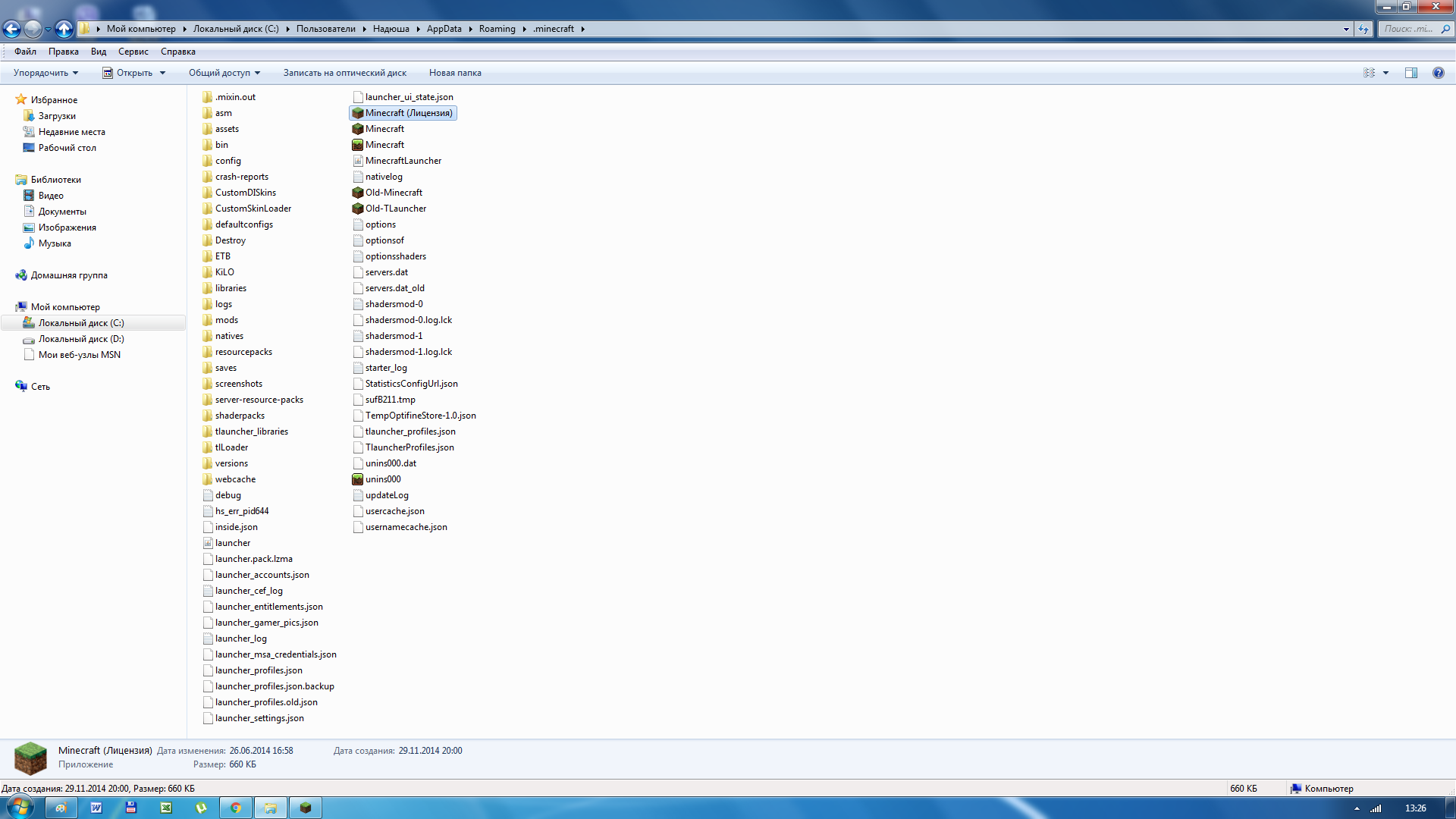Open Google Chrome from the taskbar
The width and height of the screenshot is (1456, 819).
point(236,808)
